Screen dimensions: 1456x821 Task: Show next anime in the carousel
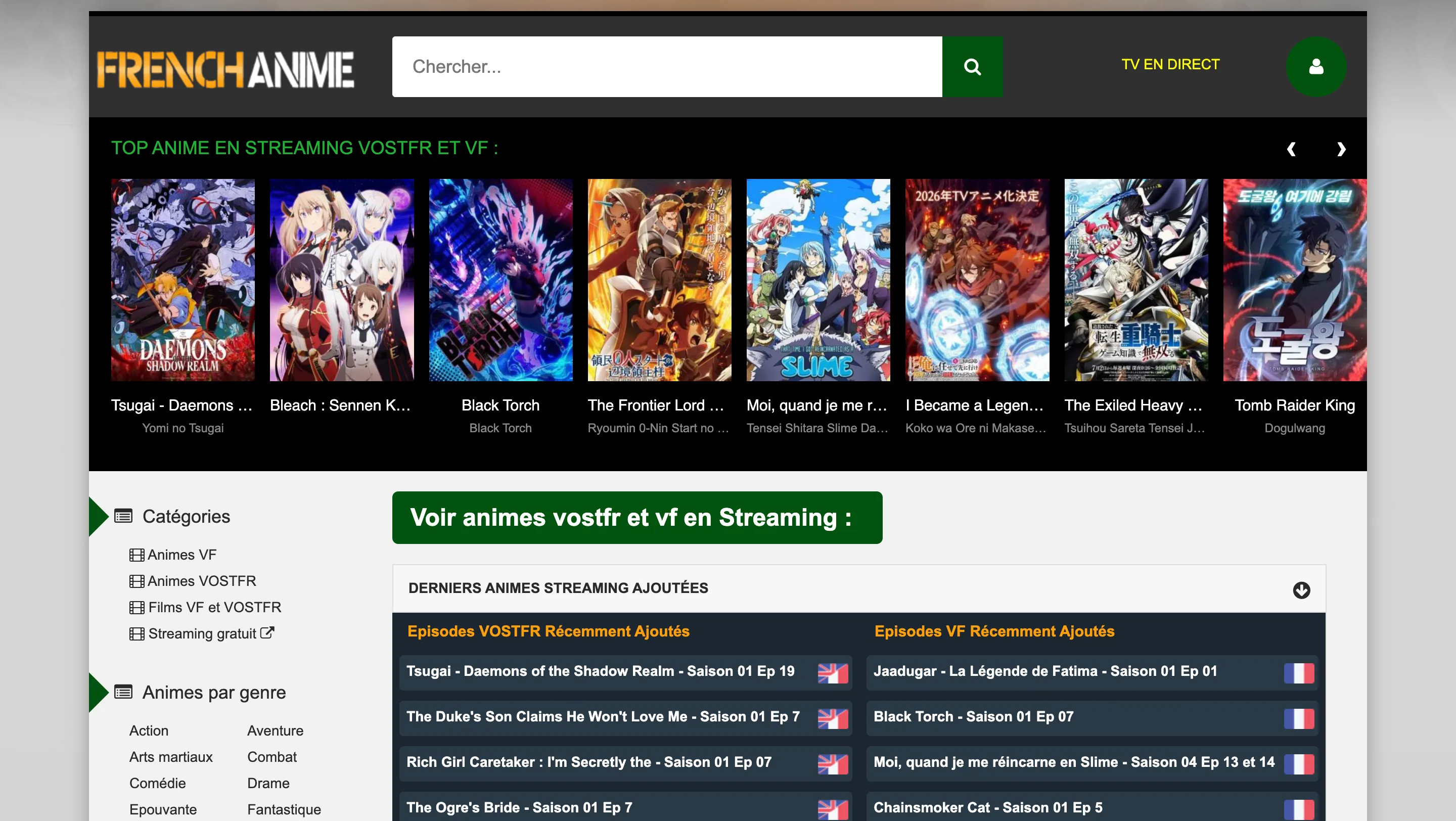1341,149
